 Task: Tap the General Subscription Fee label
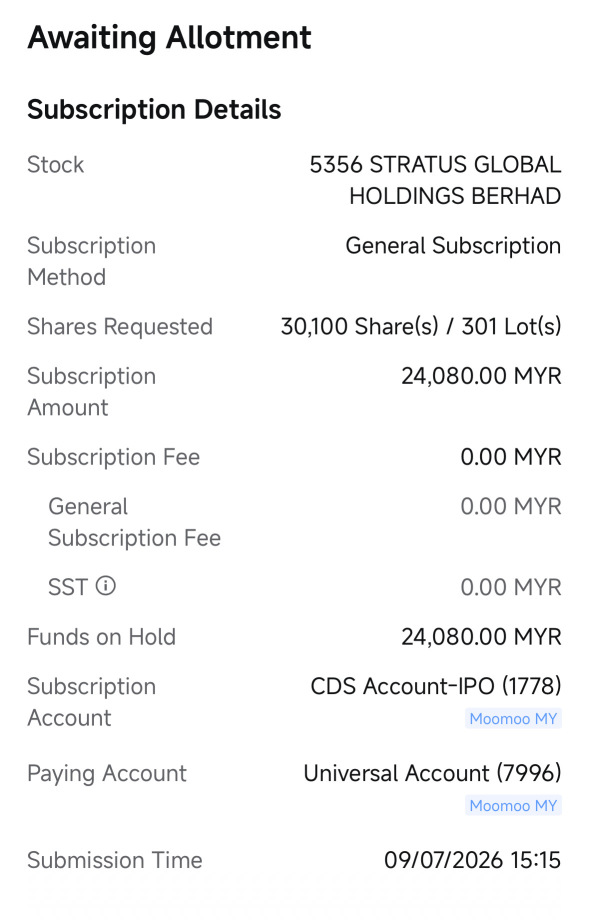(x=134, y=522)
